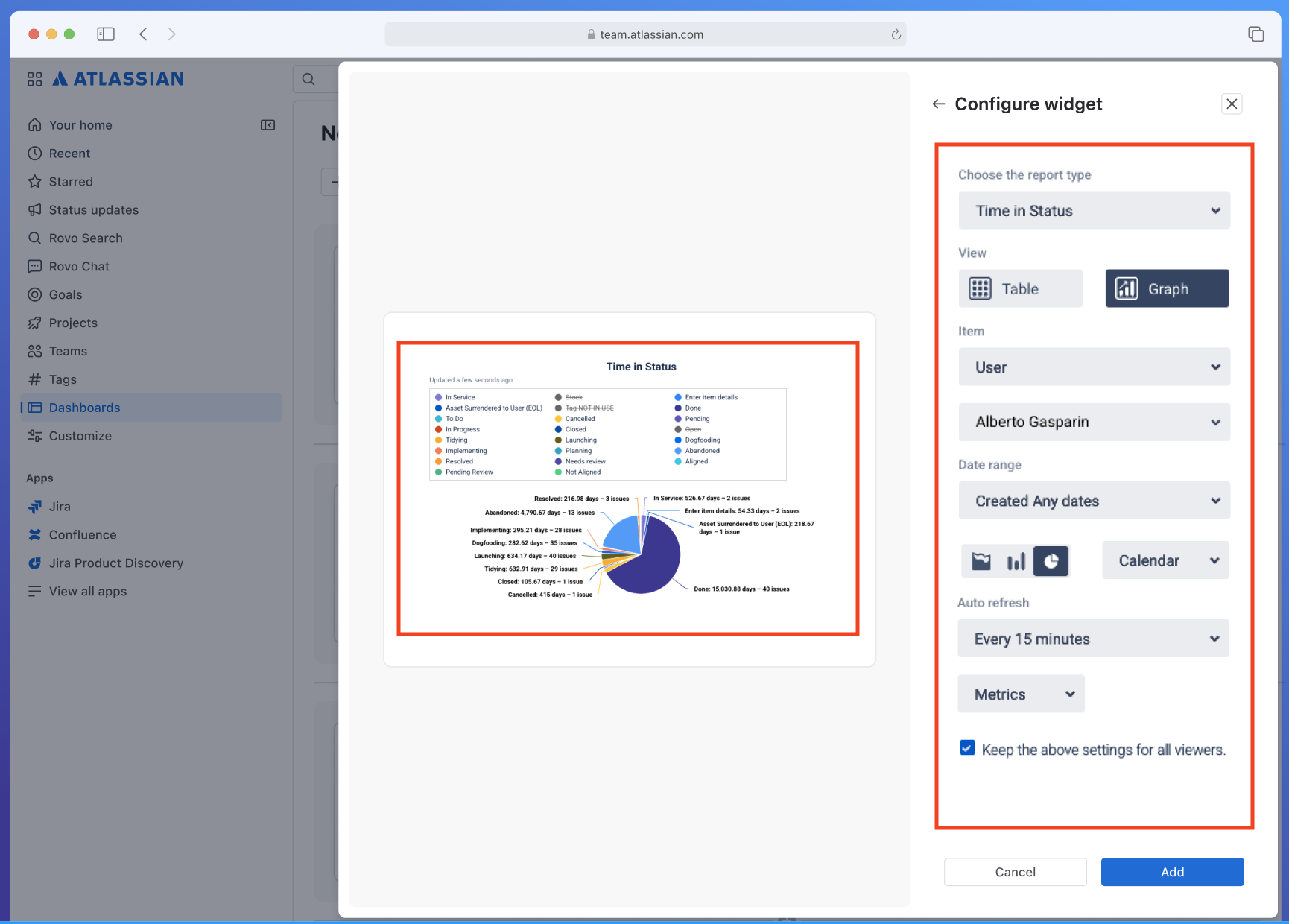Switch view to Graph

[1167, 289]
